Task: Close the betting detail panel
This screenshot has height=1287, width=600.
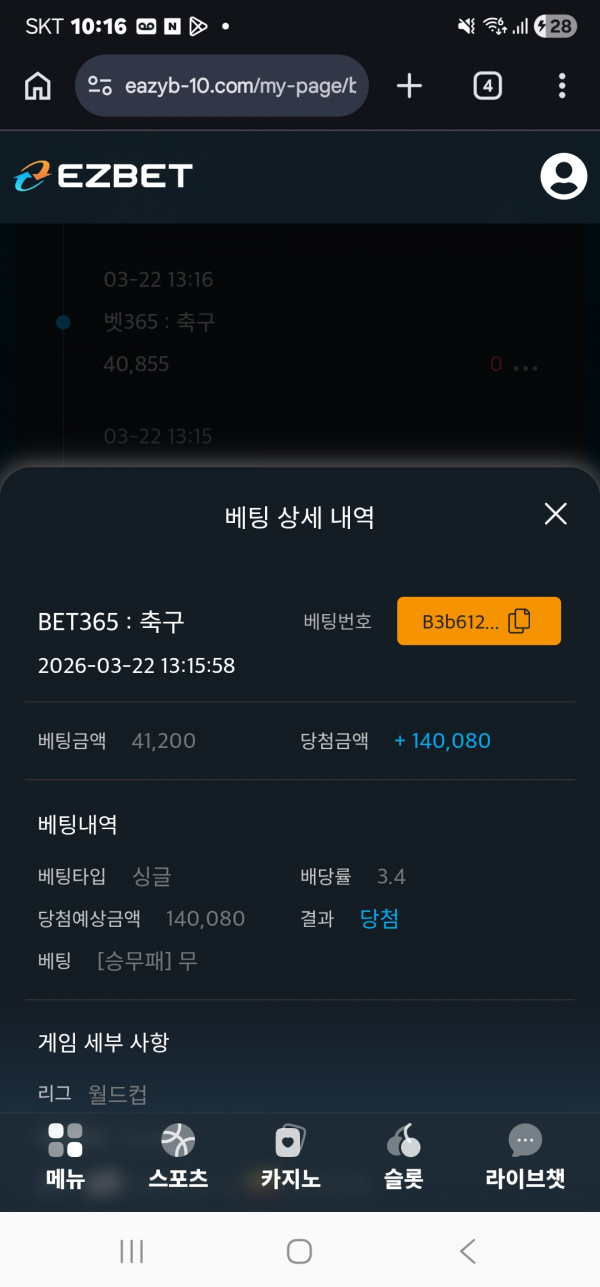Action: pyautogui.click(x=555, y=514)
